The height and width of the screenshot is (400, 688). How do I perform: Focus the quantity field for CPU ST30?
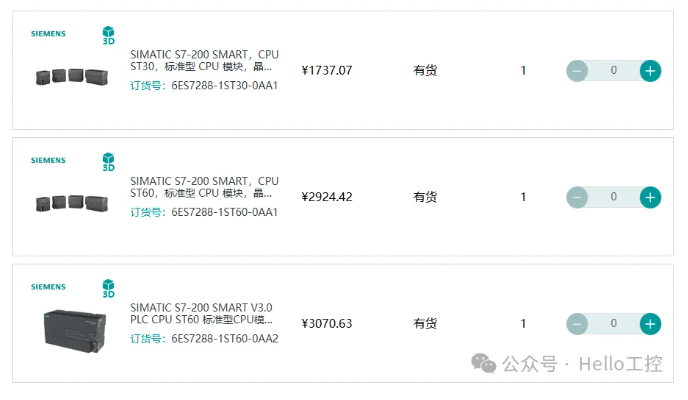tap(613, 71)
